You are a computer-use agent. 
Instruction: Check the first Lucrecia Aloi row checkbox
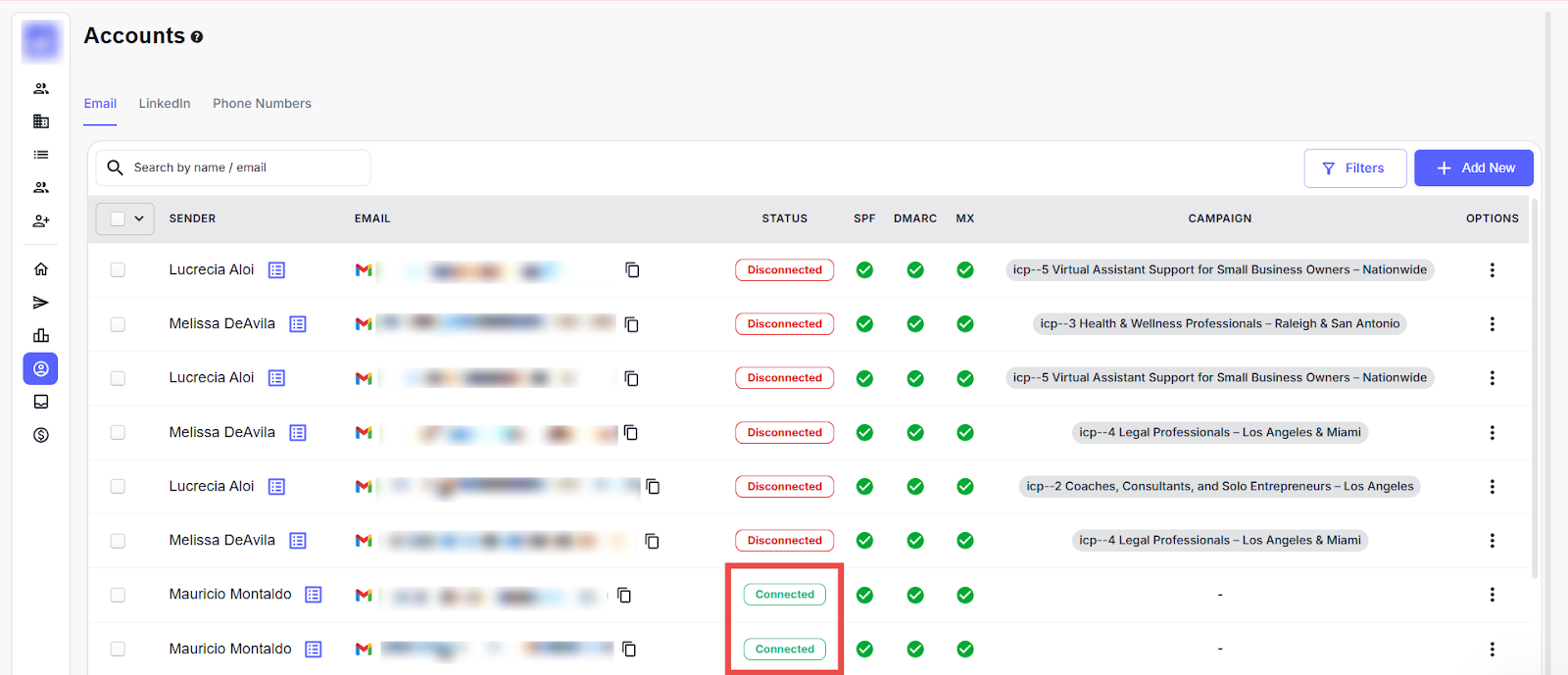[x=118, y=270]
